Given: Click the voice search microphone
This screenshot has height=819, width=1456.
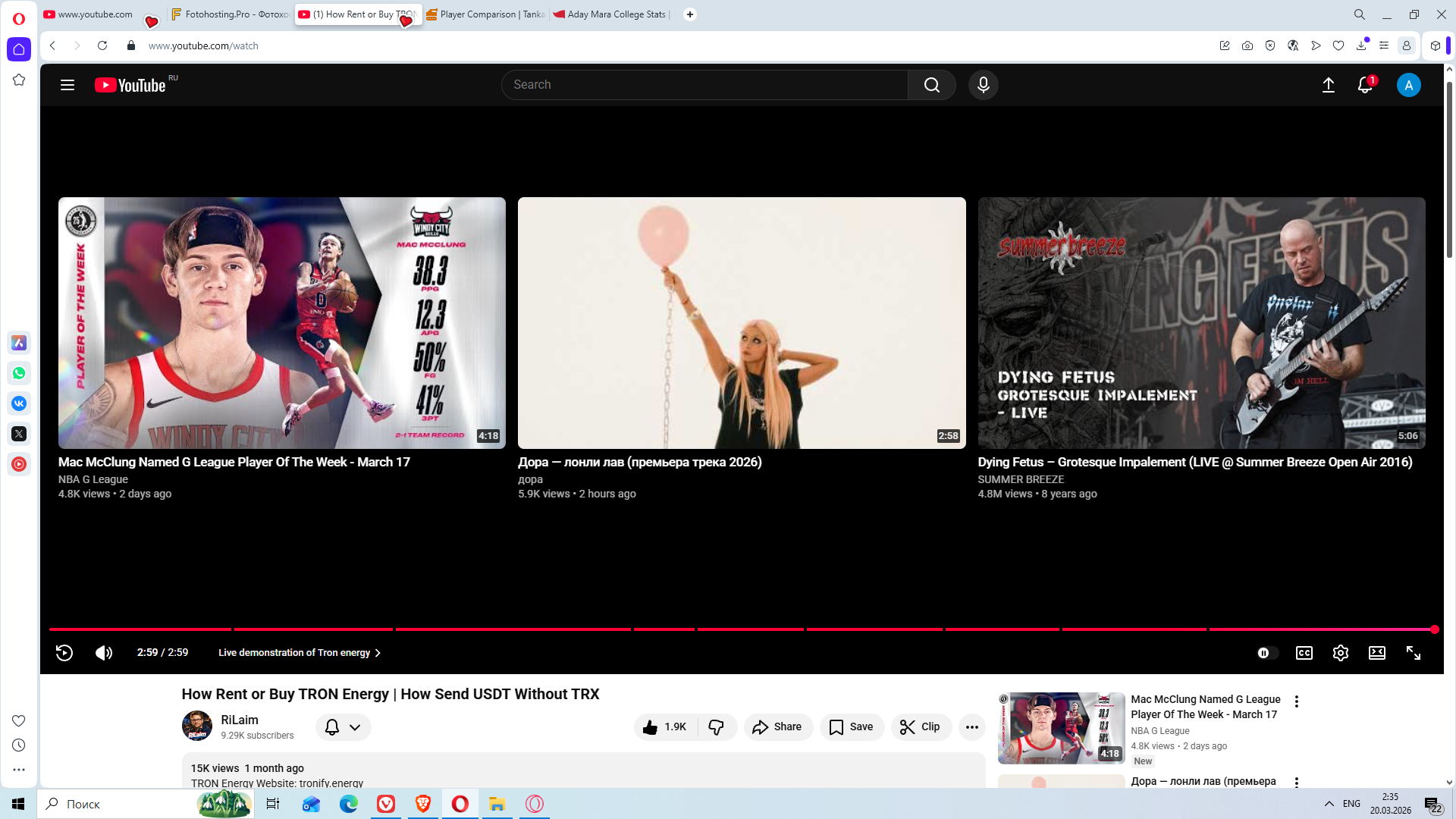Looking at the screenshot, I should 983,85.
